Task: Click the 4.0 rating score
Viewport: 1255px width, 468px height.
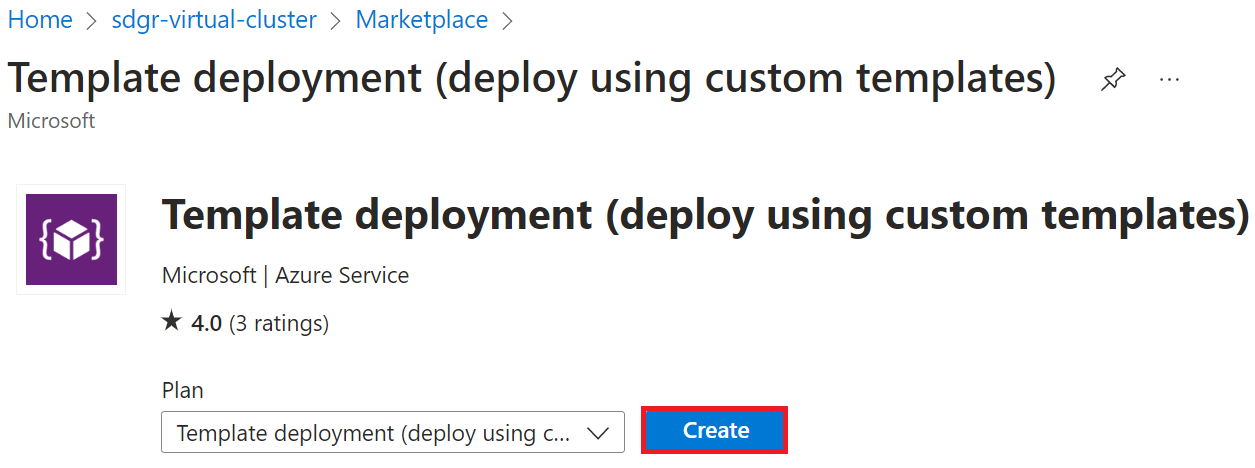Action: point(206,323)
